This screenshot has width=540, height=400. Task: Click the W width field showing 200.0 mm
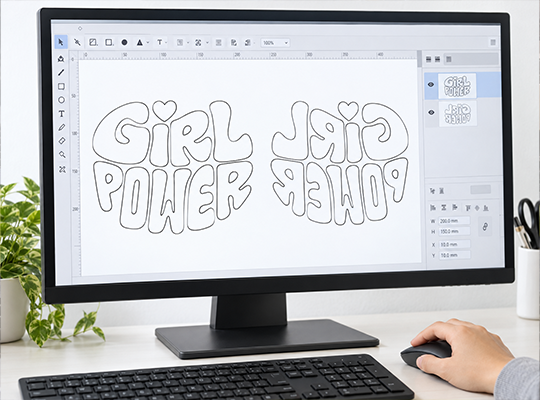454,220
